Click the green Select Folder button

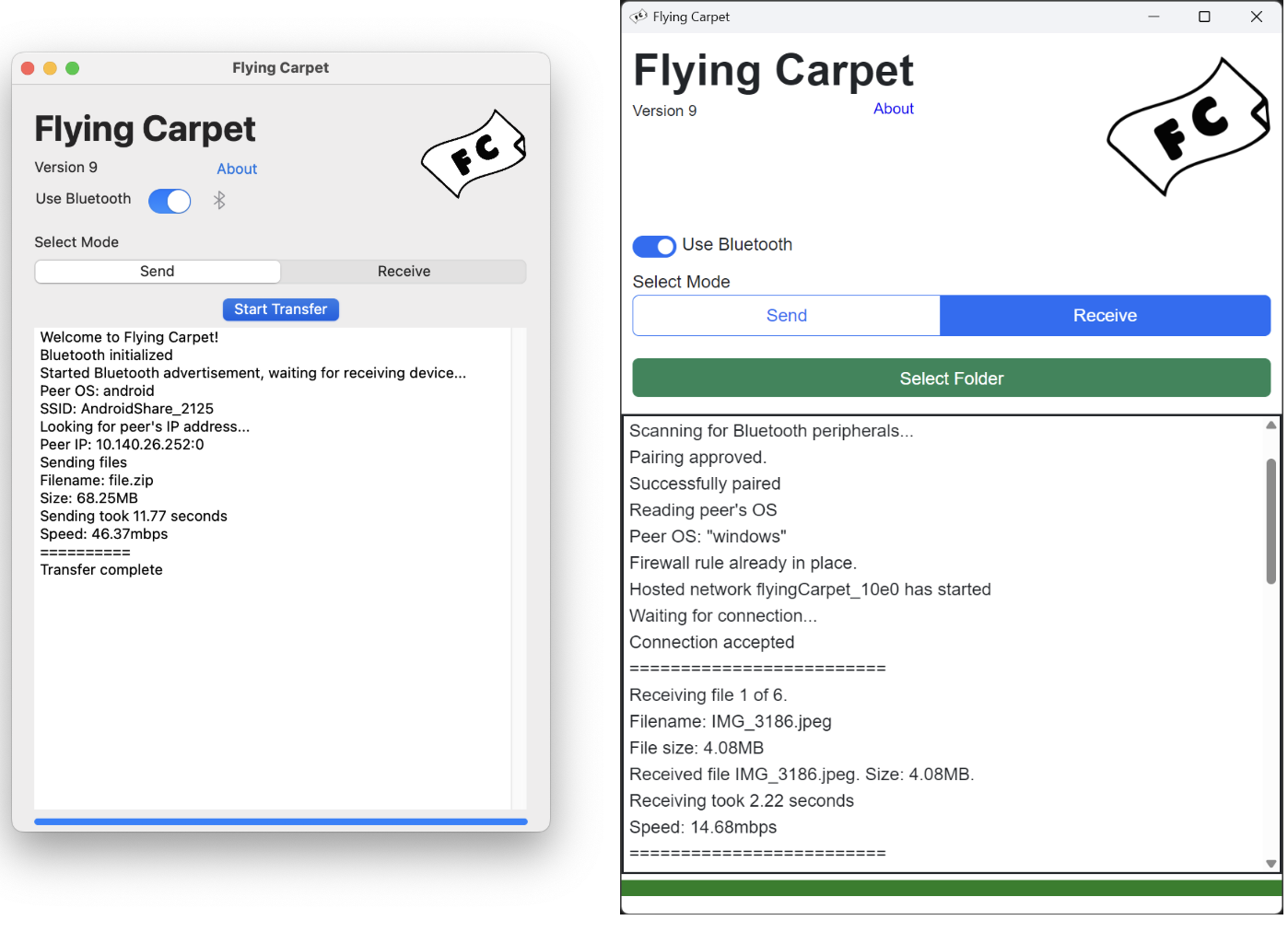coord(951,379)
